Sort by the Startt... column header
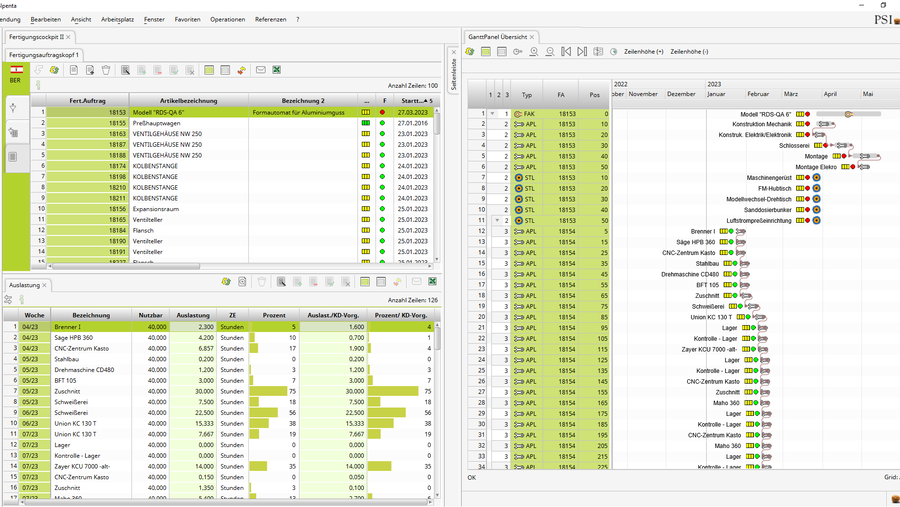 click(412, 101)
